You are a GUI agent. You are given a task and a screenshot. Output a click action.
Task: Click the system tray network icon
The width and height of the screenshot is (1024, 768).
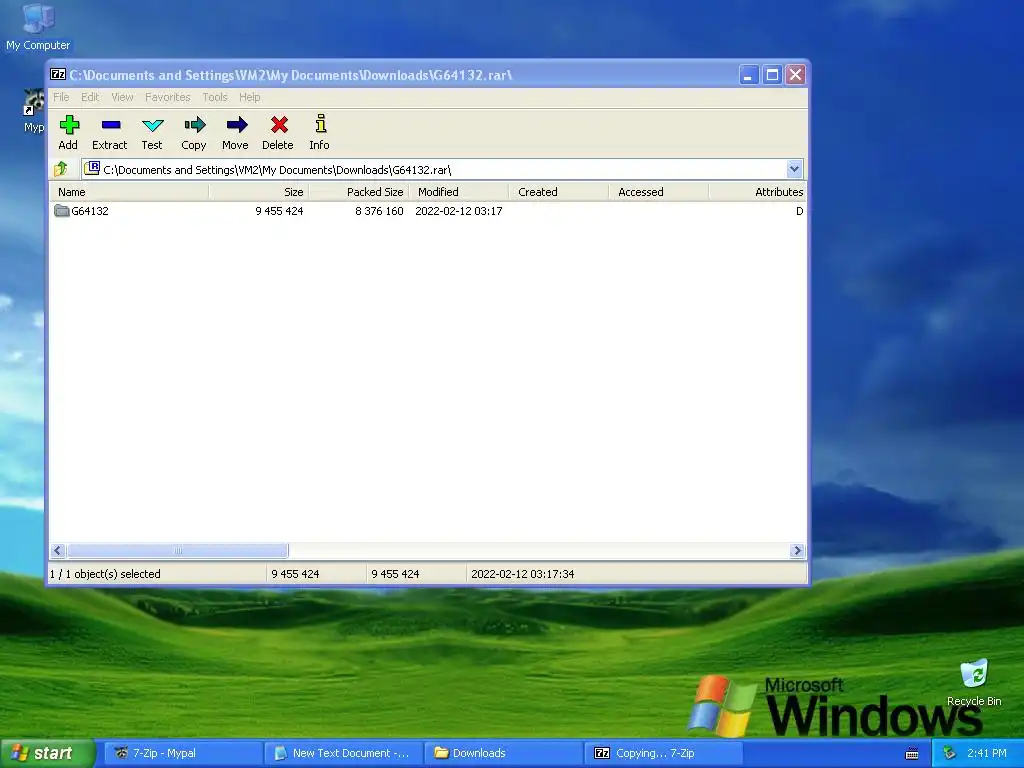pos(950,753)
